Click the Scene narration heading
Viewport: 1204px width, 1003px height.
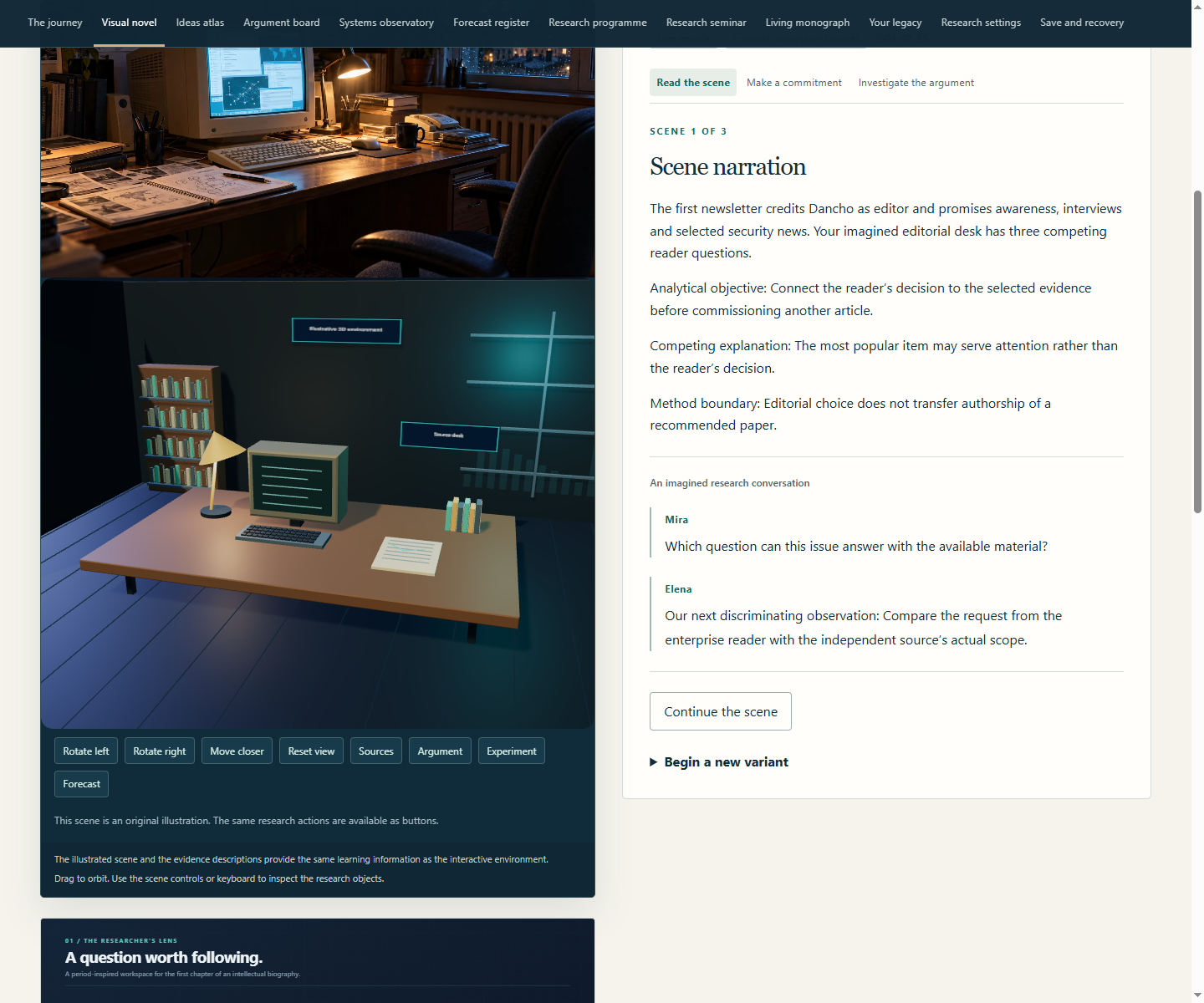point(728,167)
